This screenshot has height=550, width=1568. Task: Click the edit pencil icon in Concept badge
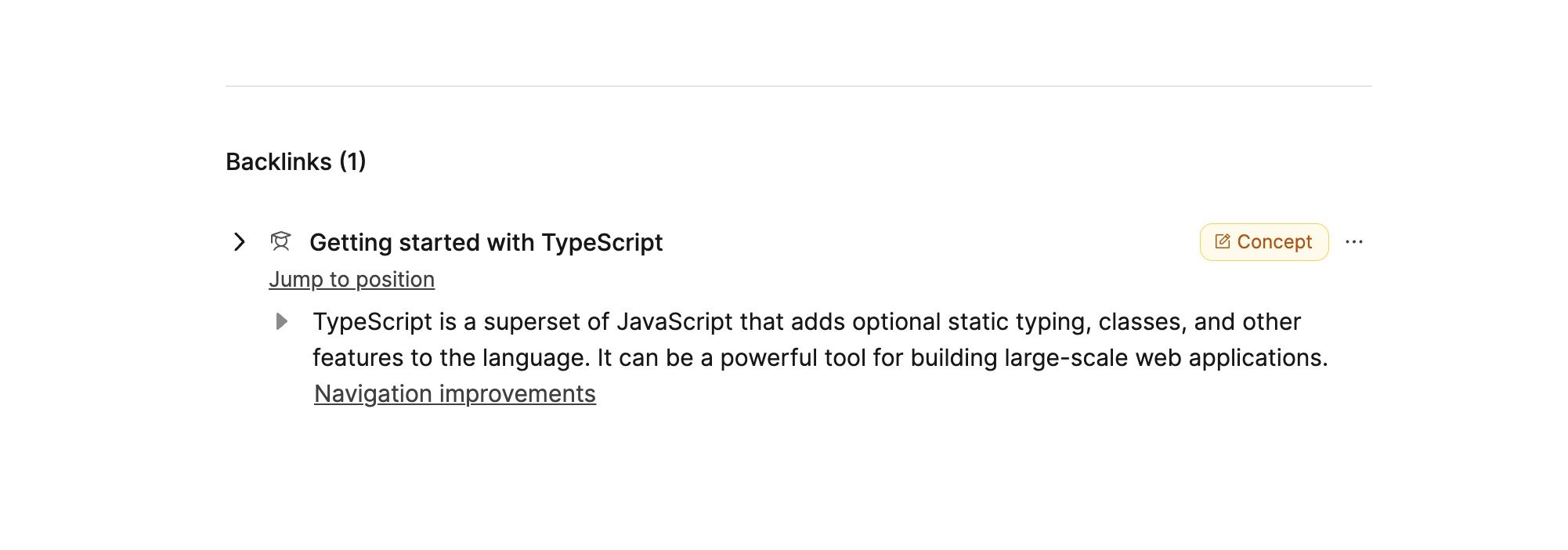[1222, 241]
